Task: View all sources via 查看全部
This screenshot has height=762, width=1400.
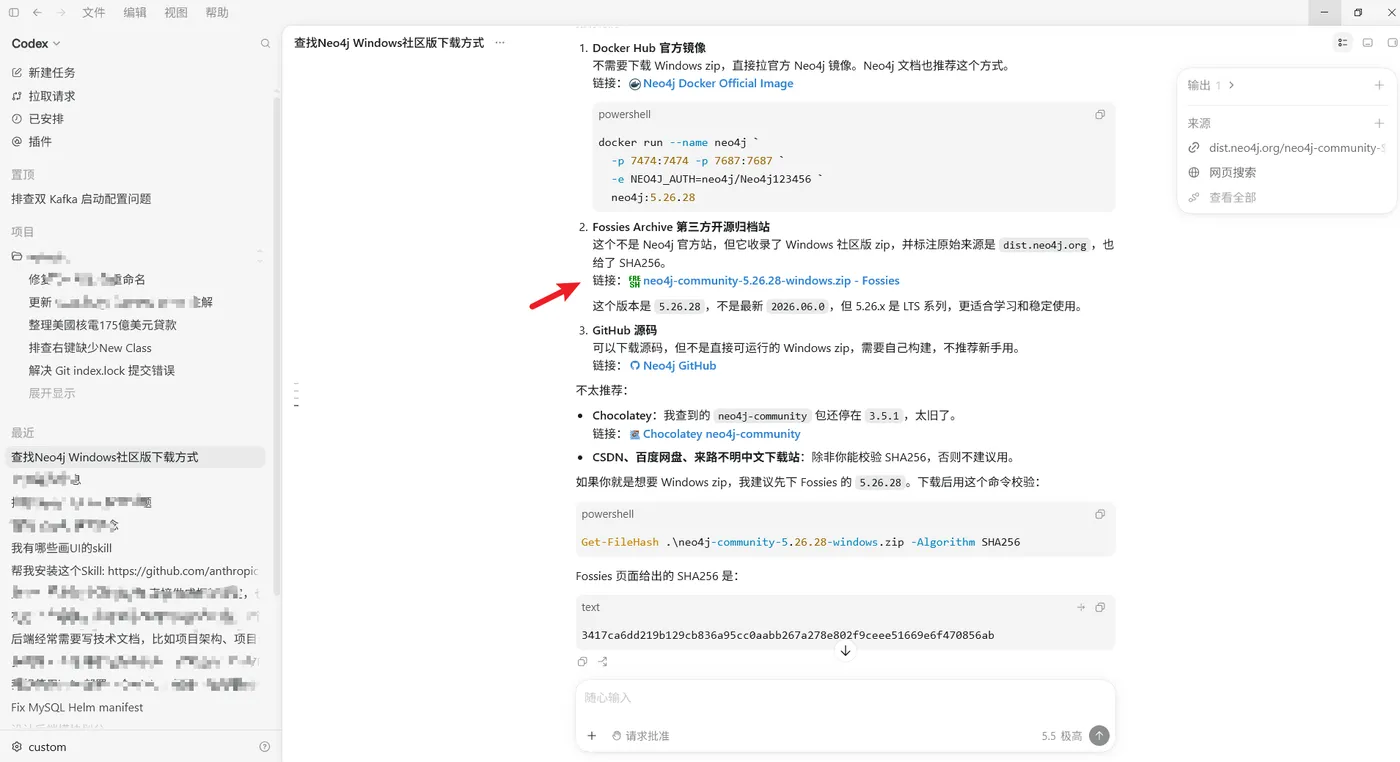Action: [1232, 198]
